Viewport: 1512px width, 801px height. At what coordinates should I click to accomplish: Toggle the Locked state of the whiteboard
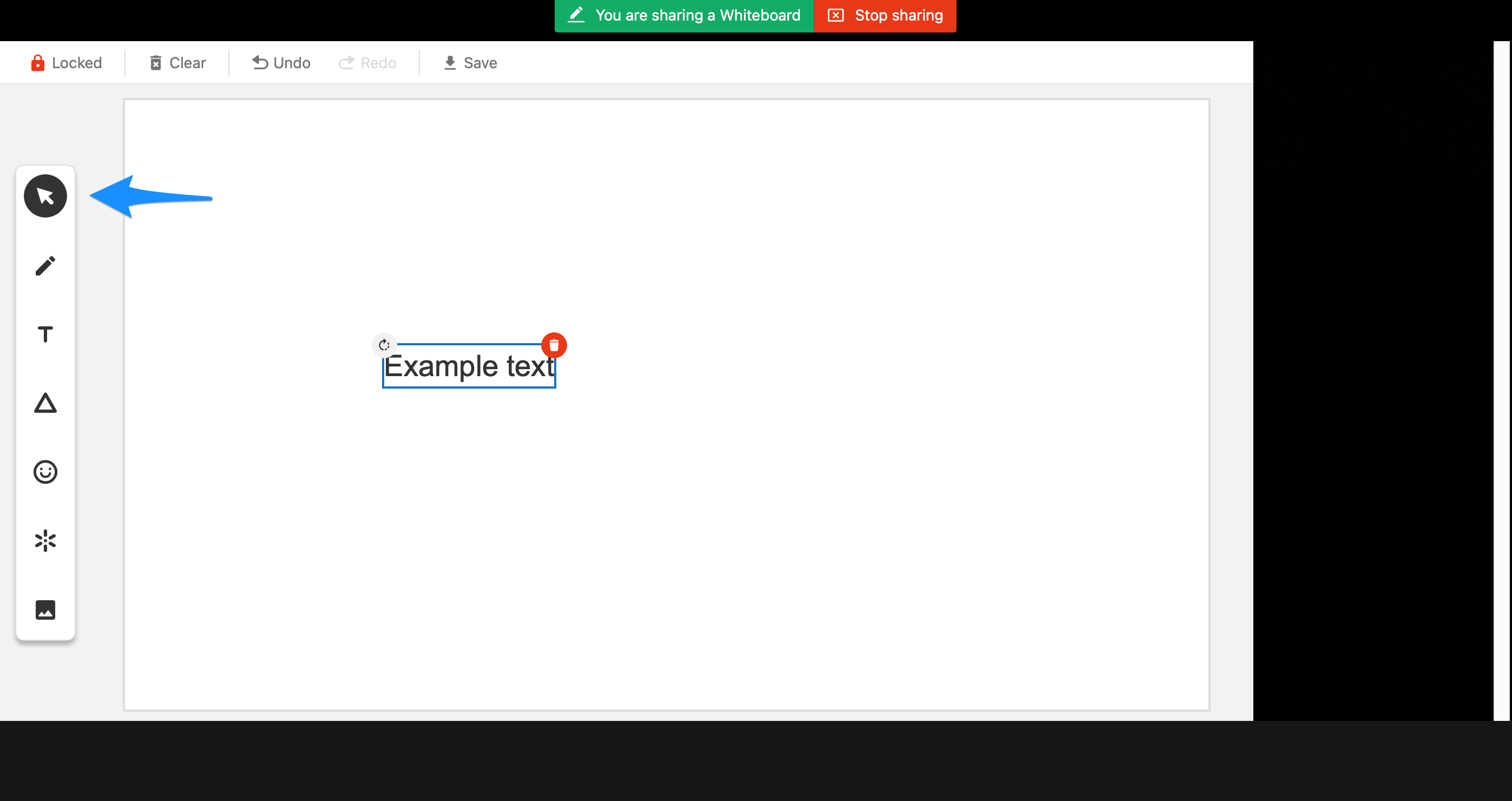(67, 62)
